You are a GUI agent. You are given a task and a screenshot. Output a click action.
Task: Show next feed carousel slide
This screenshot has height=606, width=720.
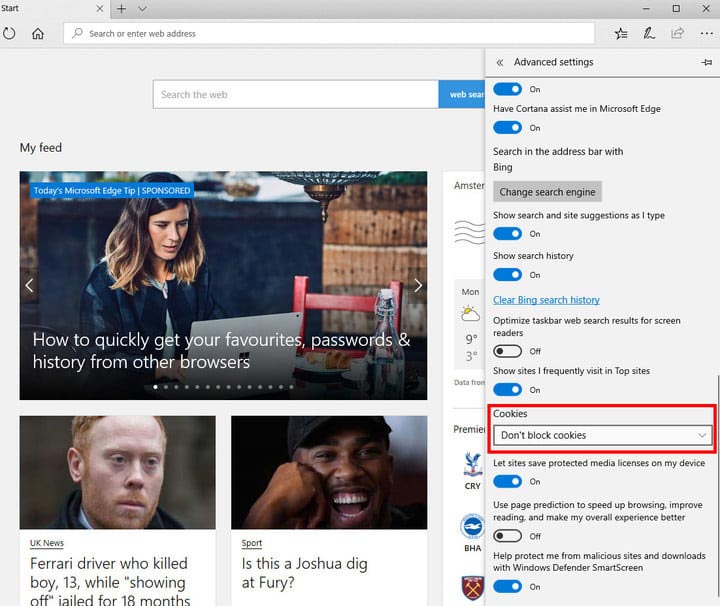(x=417, y=286)
